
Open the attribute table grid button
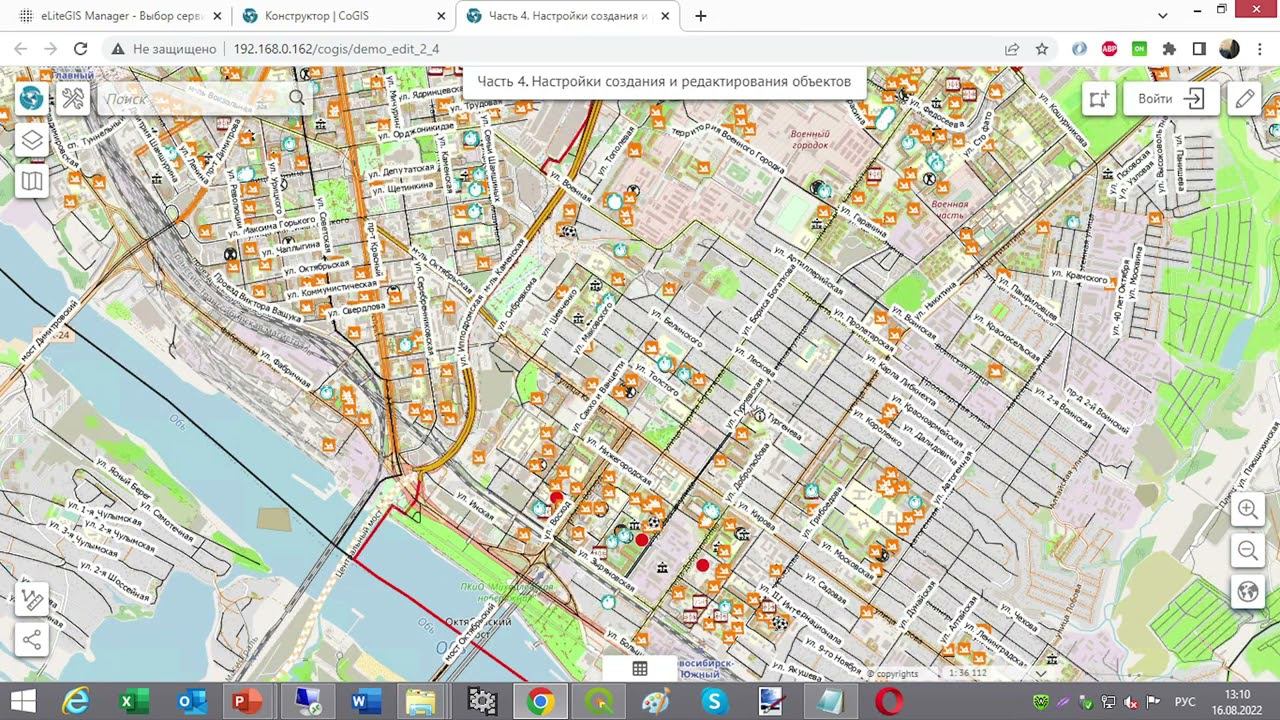(640, 669)
